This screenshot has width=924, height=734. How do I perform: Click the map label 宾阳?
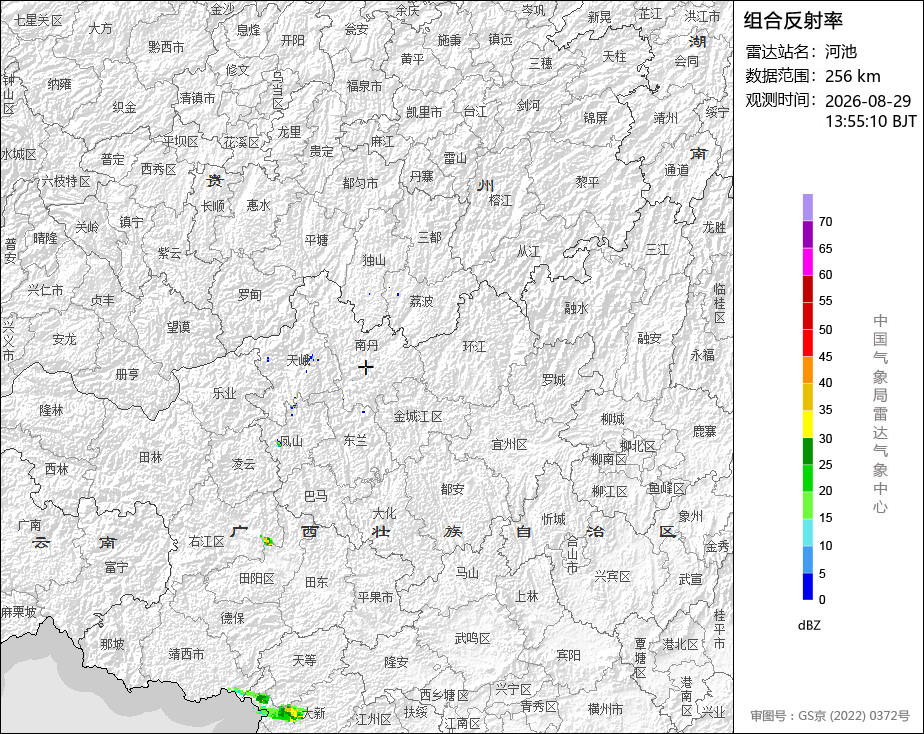click(x=569, y=655)
